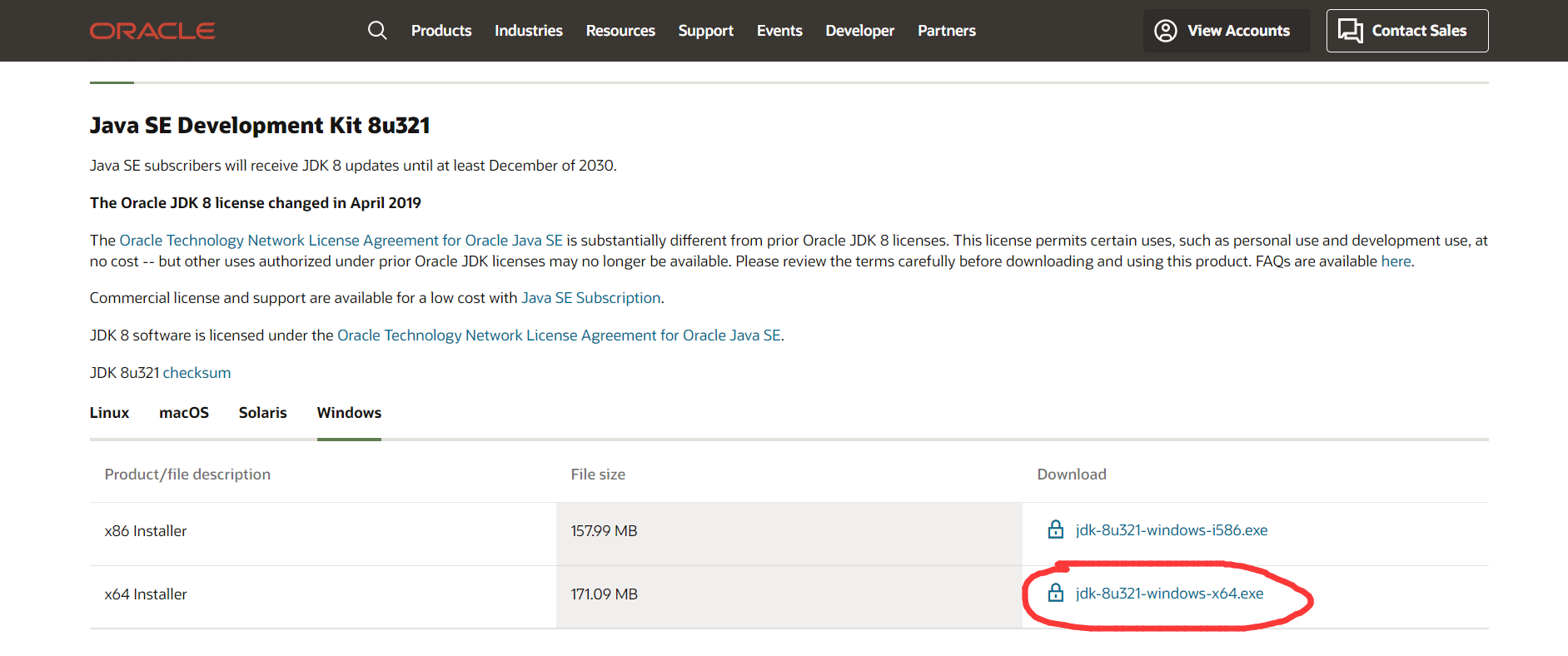
Task: Click the 'Java SE subscribers will receive' sentence
Action: (x=353, y=166)
